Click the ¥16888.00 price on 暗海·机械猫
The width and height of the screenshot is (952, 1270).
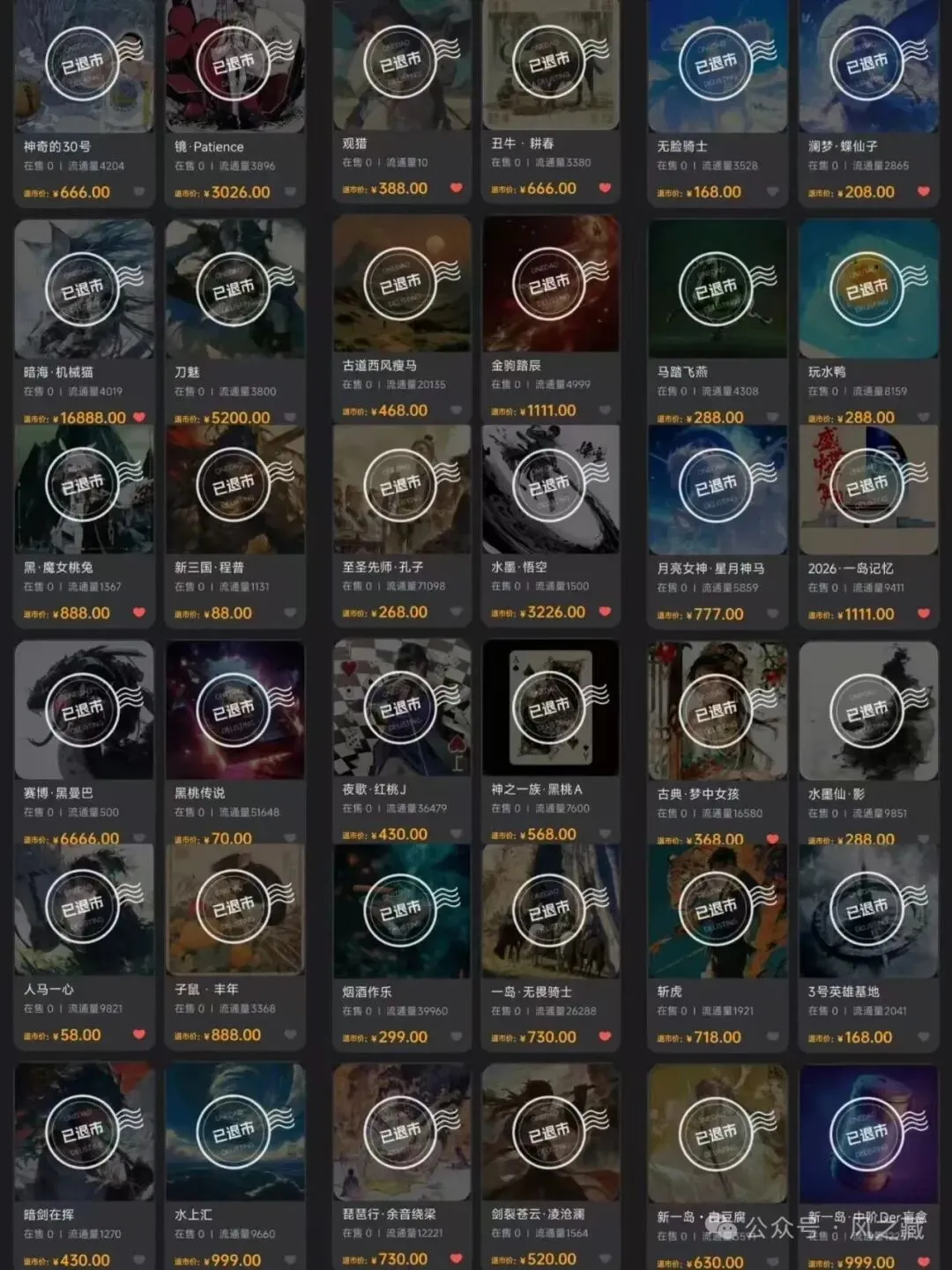(89, 418)
